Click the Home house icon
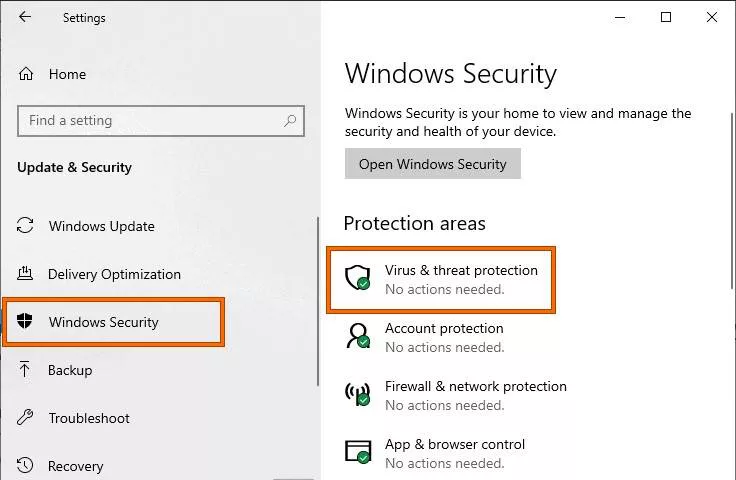 [x=27, y=74]
